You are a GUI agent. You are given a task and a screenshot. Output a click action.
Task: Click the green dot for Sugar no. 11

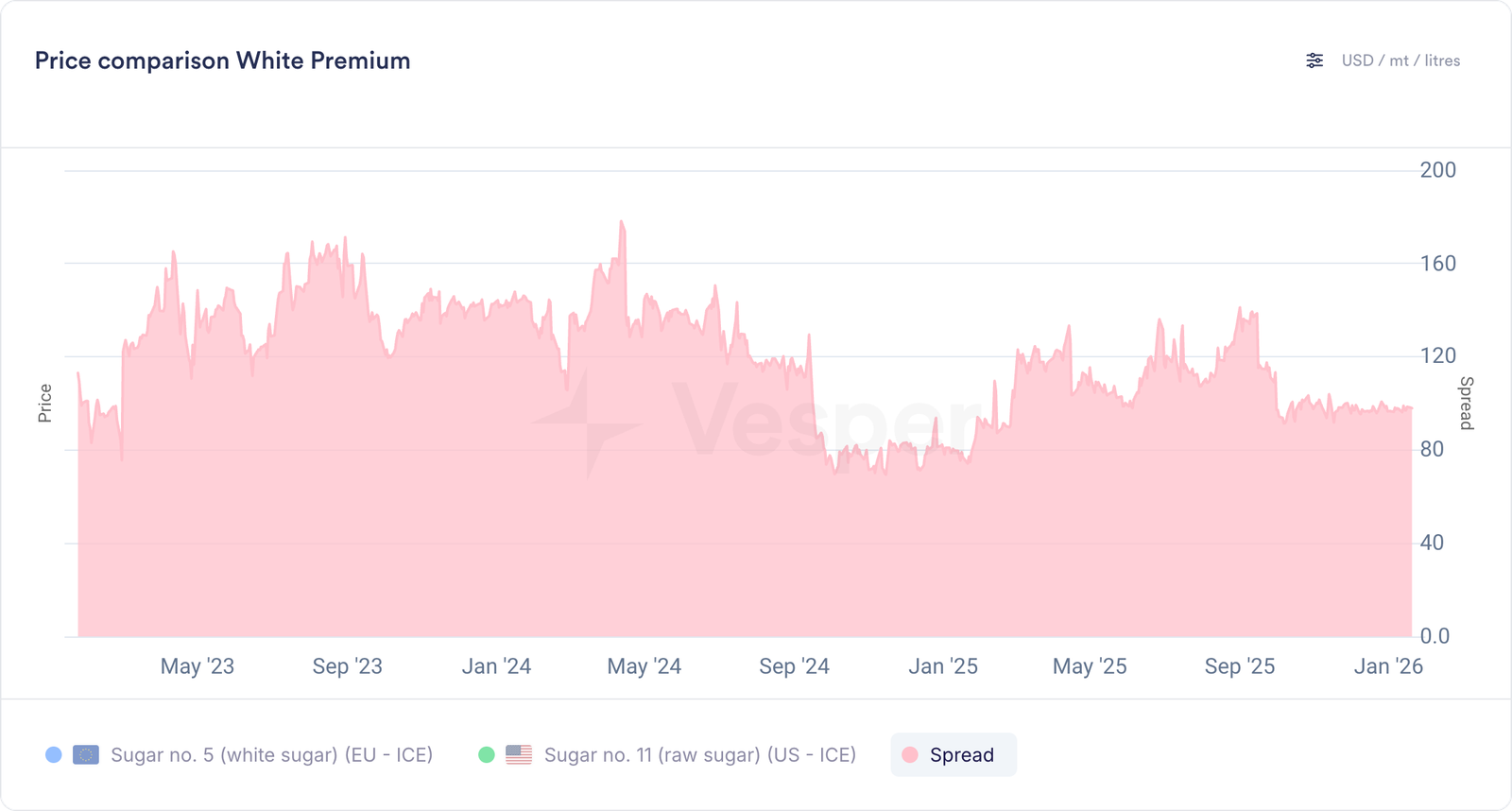click(x=487, y=755)
